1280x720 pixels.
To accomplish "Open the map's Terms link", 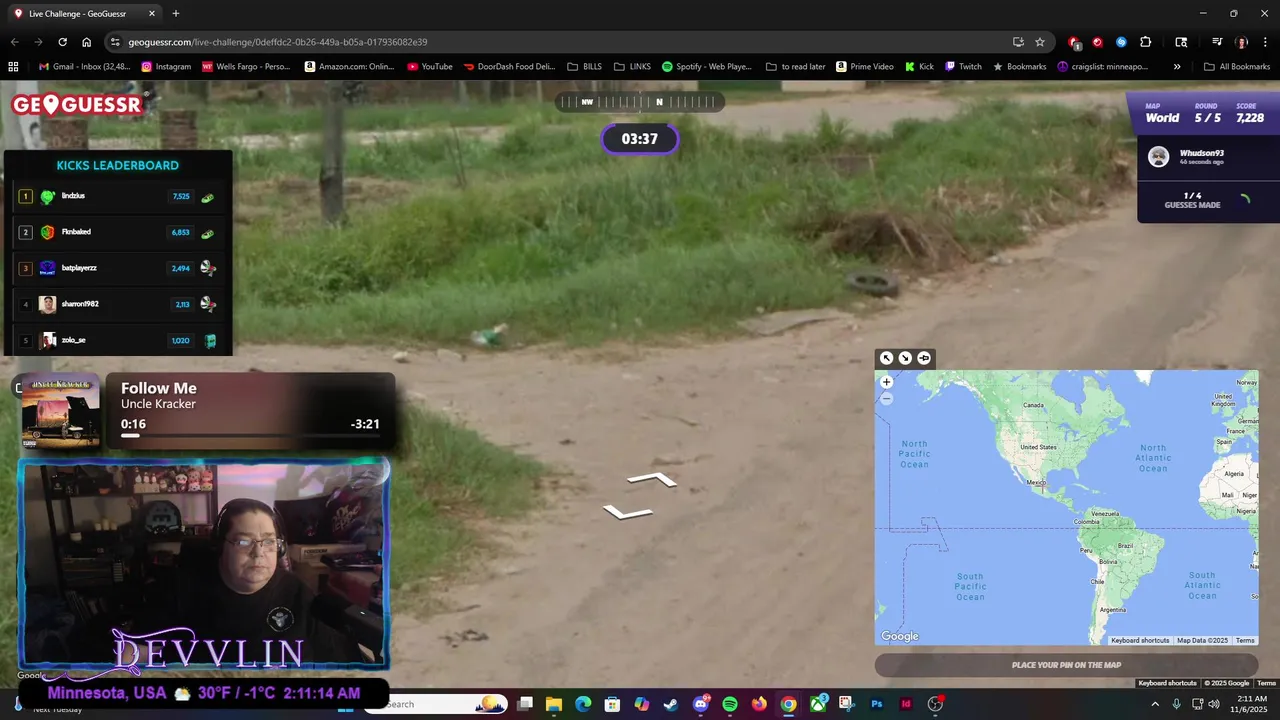I will click(x=1245, y=640).
